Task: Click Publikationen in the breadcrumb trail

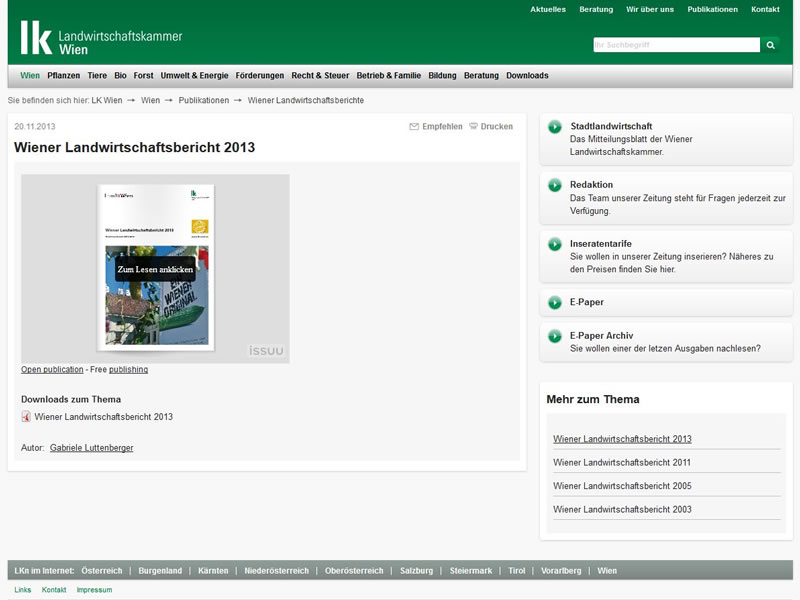Action: pos(204,101)
